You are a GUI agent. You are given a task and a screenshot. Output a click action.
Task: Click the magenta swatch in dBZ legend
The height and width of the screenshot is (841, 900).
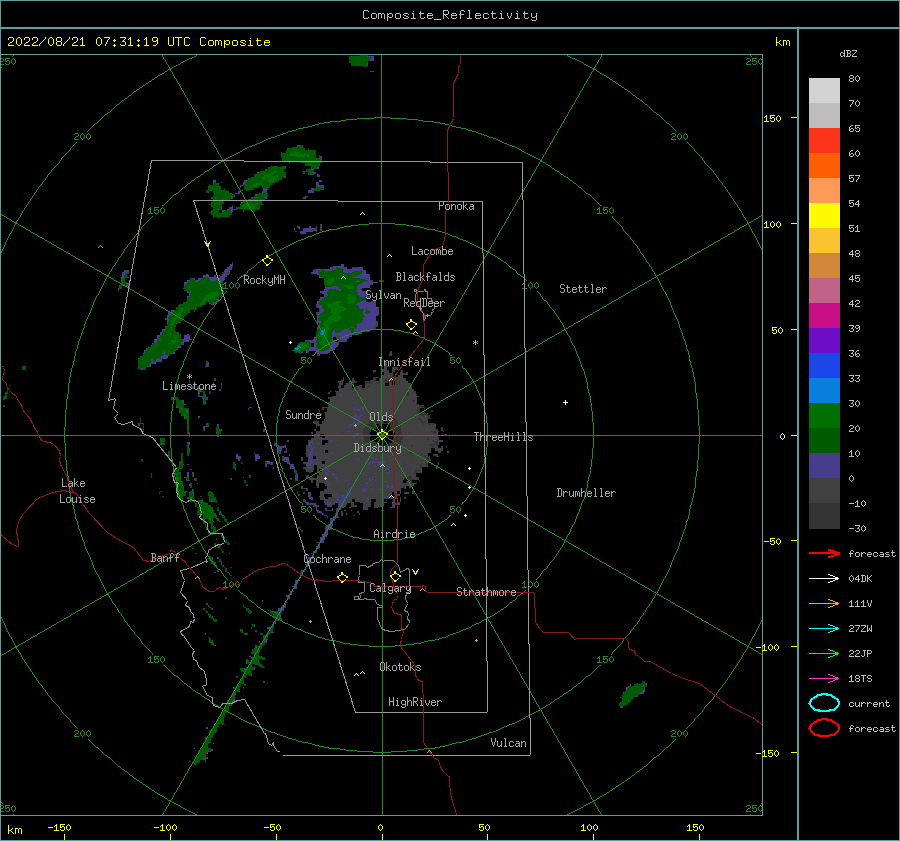coord(824,315)
